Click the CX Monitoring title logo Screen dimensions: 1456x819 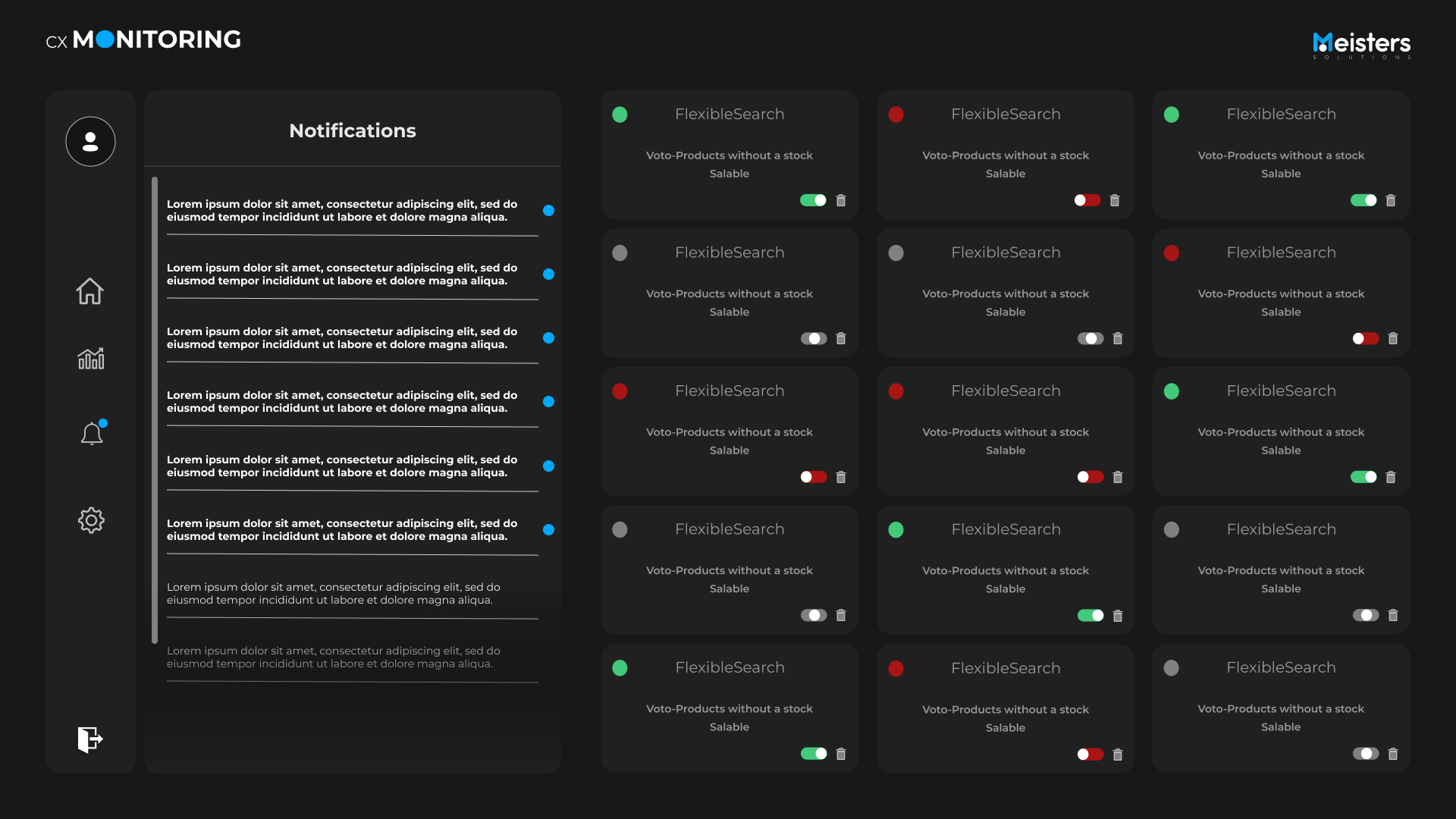(x=144, y=40)
